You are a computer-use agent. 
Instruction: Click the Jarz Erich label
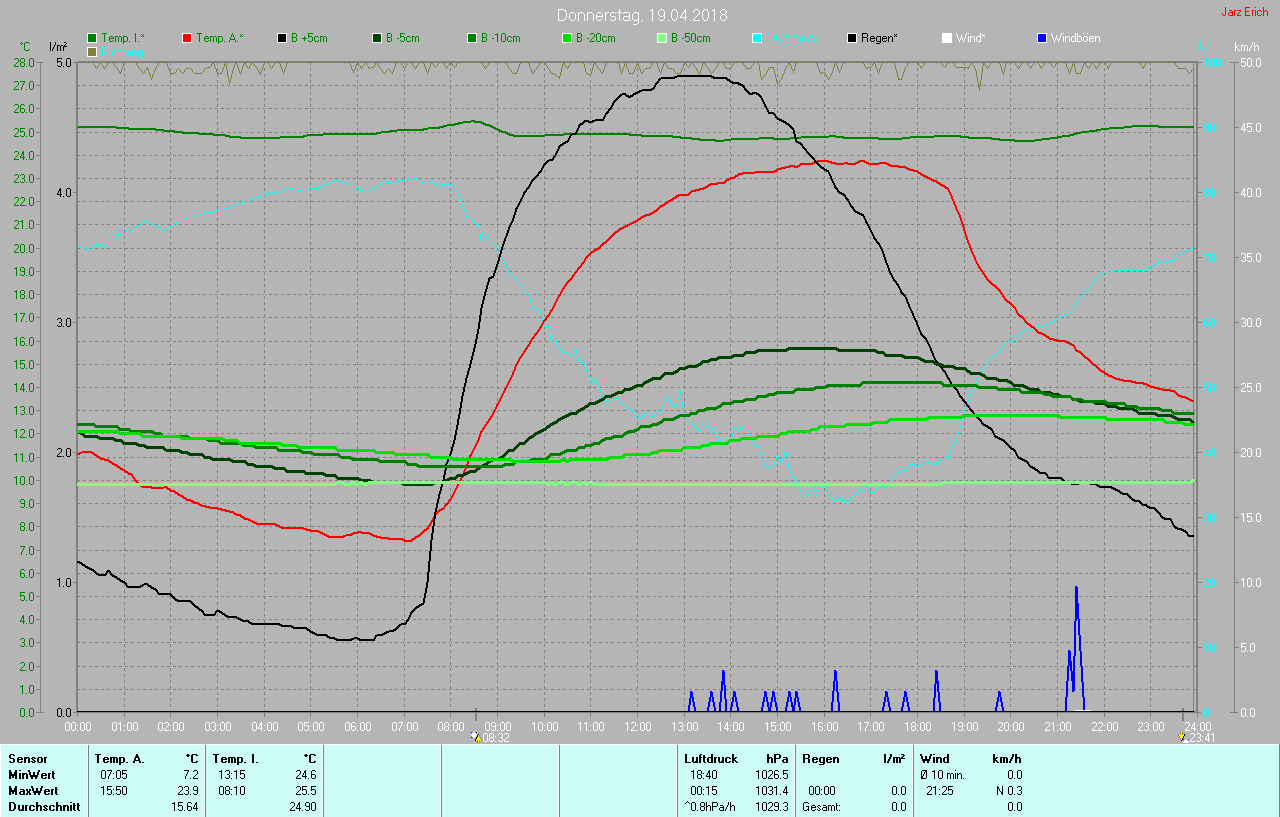point(1244,13)
